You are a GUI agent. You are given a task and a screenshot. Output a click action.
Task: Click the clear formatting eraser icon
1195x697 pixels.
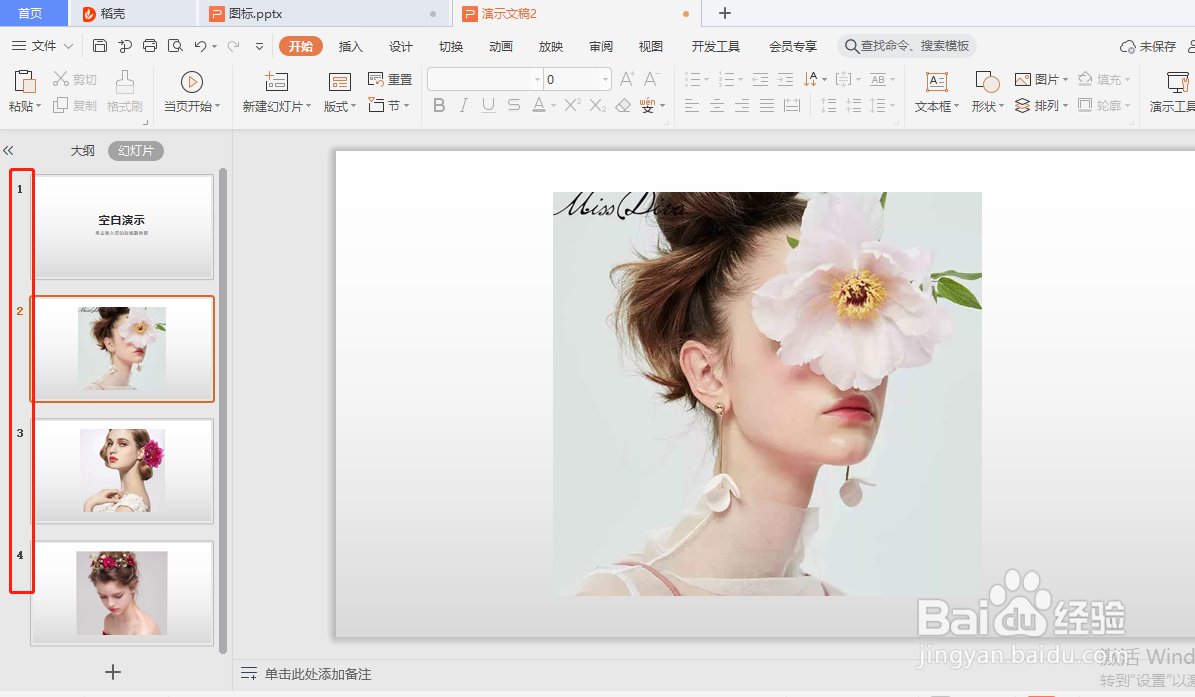pos(623,105)
